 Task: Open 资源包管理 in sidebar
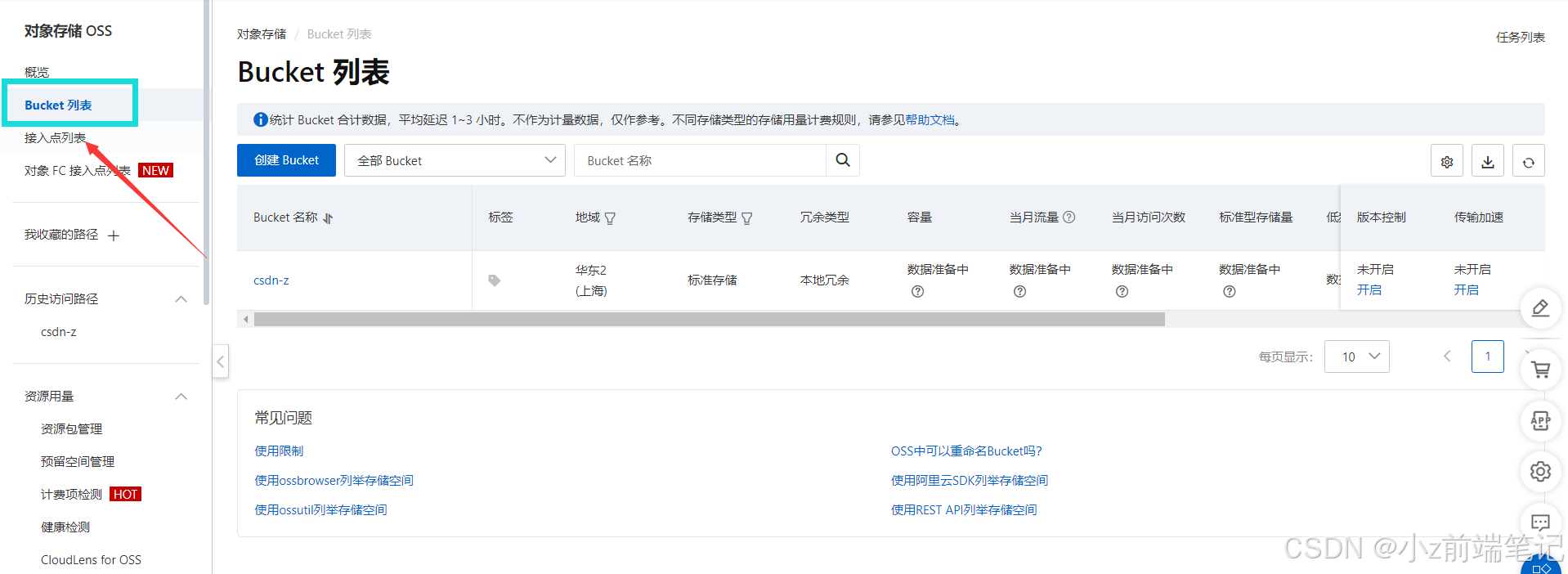71,429
